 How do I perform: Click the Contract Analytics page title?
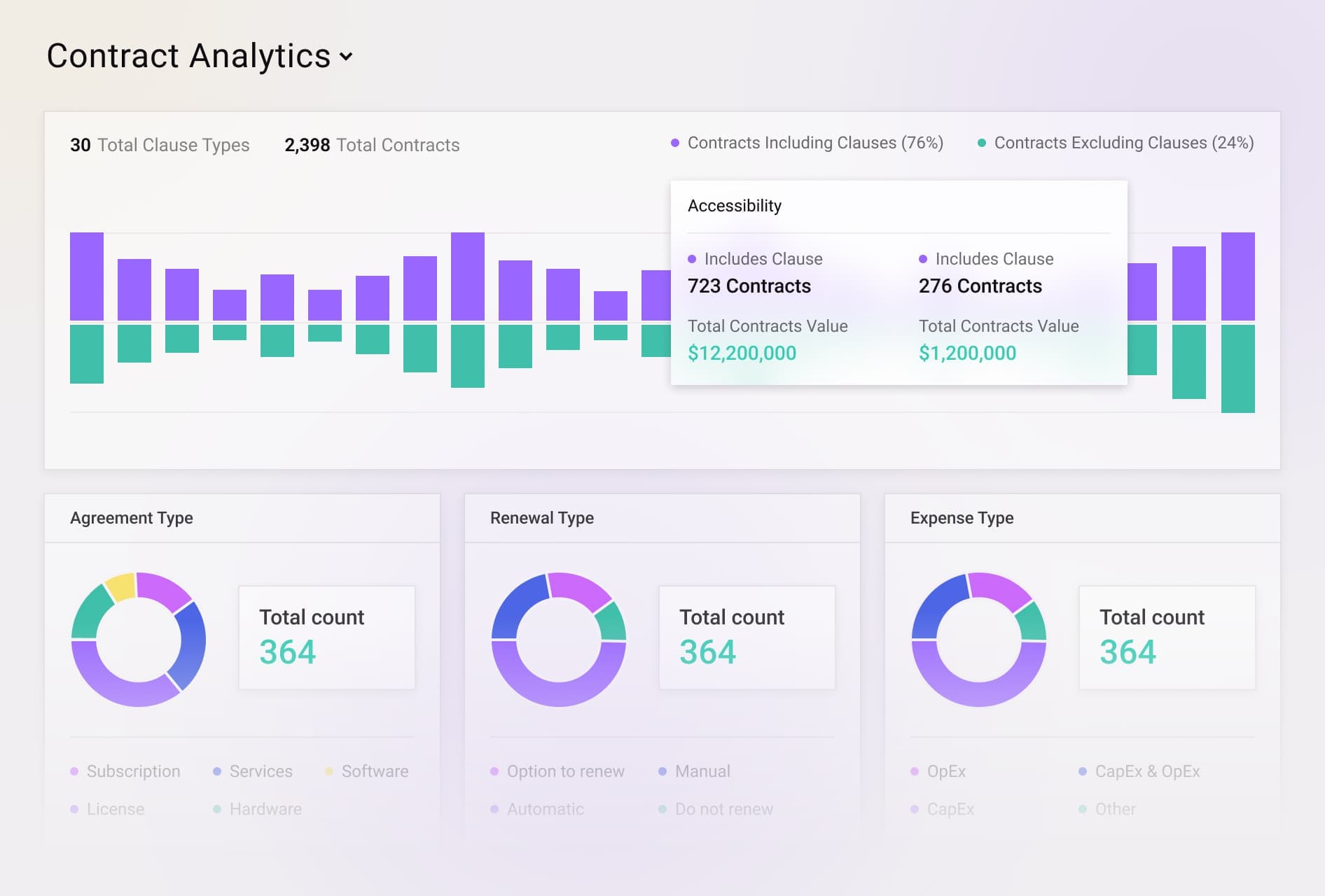(188, 56)
